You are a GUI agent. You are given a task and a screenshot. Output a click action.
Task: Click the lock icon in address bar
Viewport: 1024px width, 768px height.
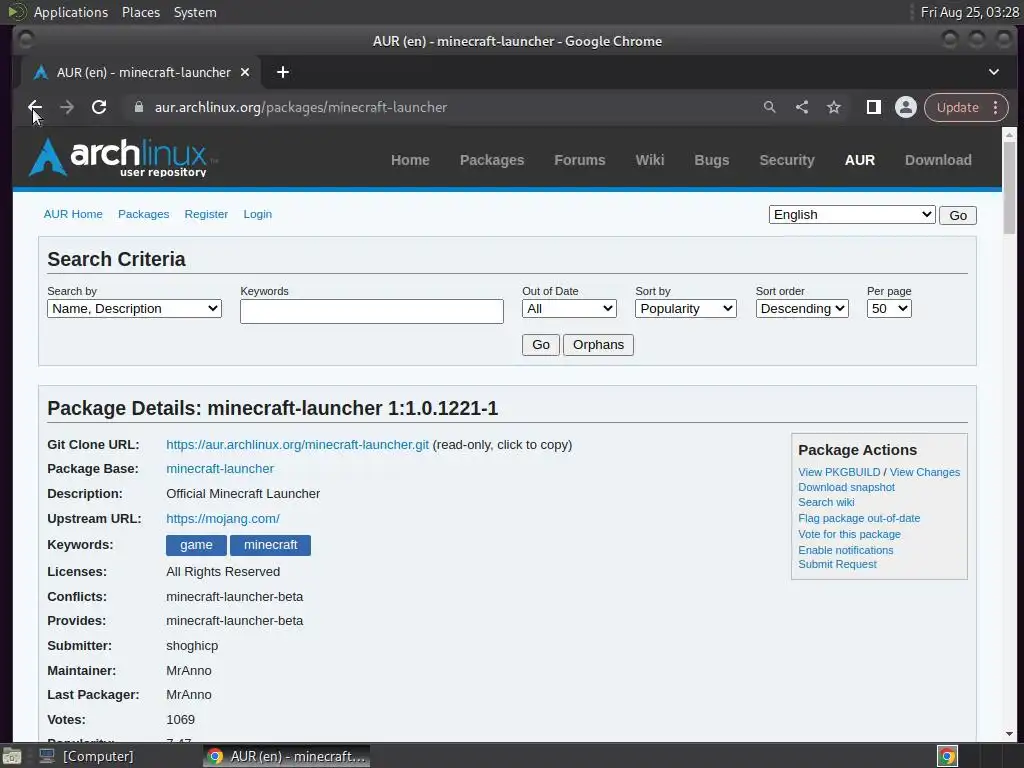coord(138,107)
